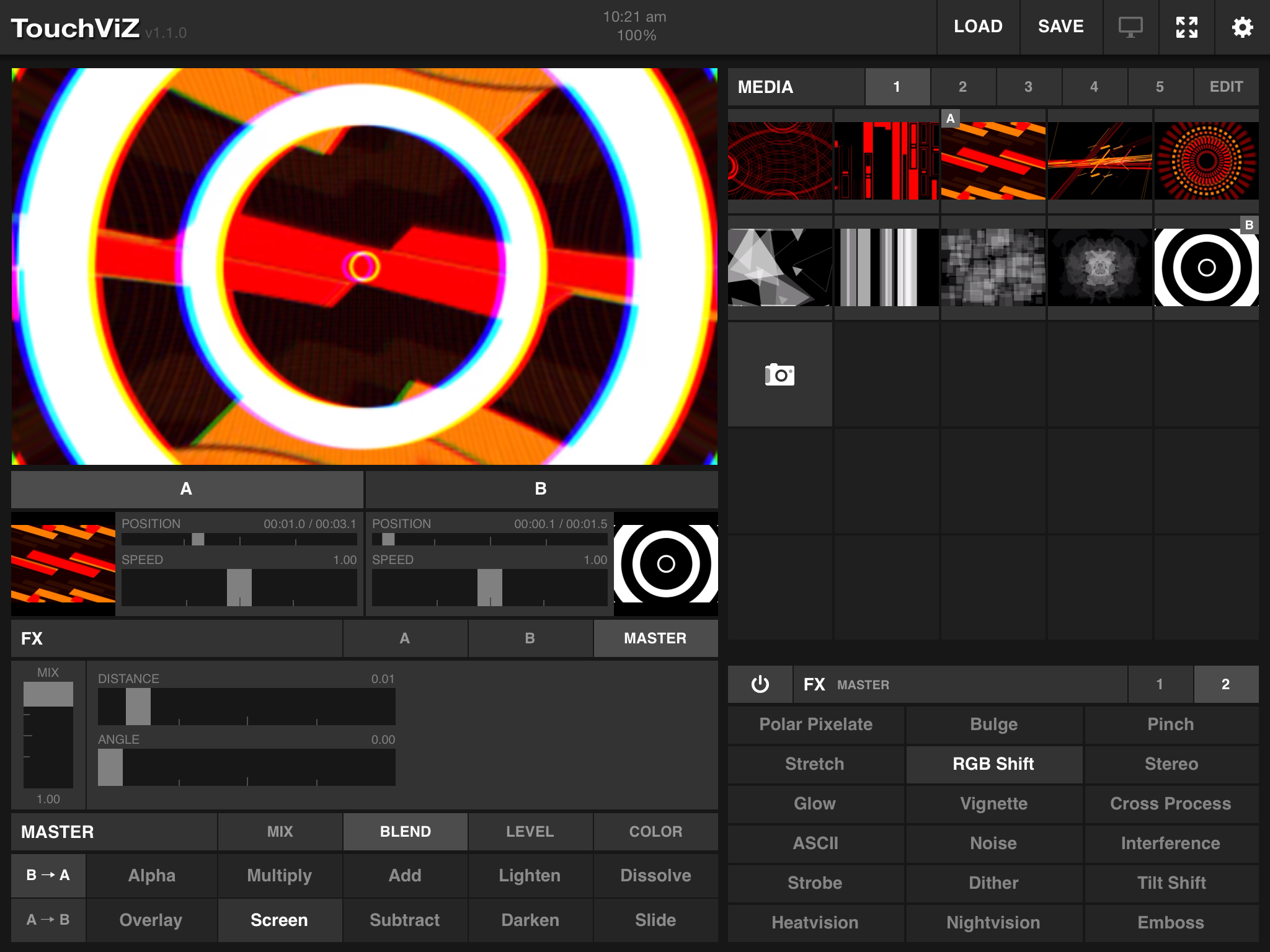Screen dimensions: 1270x952
Task: Choose the red radial dots media clip
Action: pyautogui.click(x=1206, y=161)
